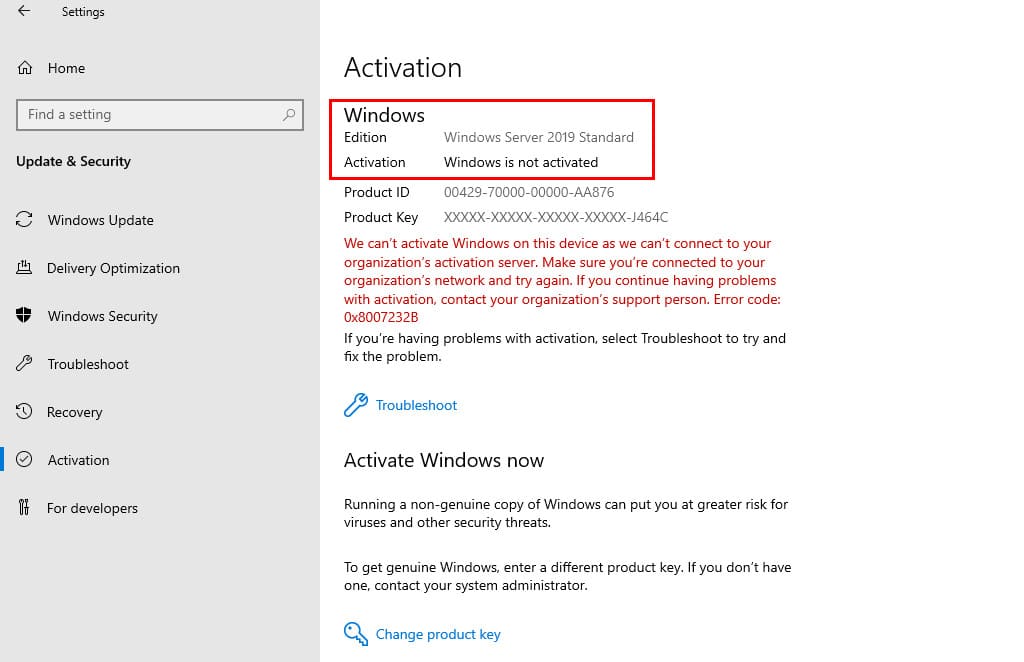Click the 'Product ID' label
Image resolution: width=1024 pixels, height=662 pixels.
click(376, 193)
